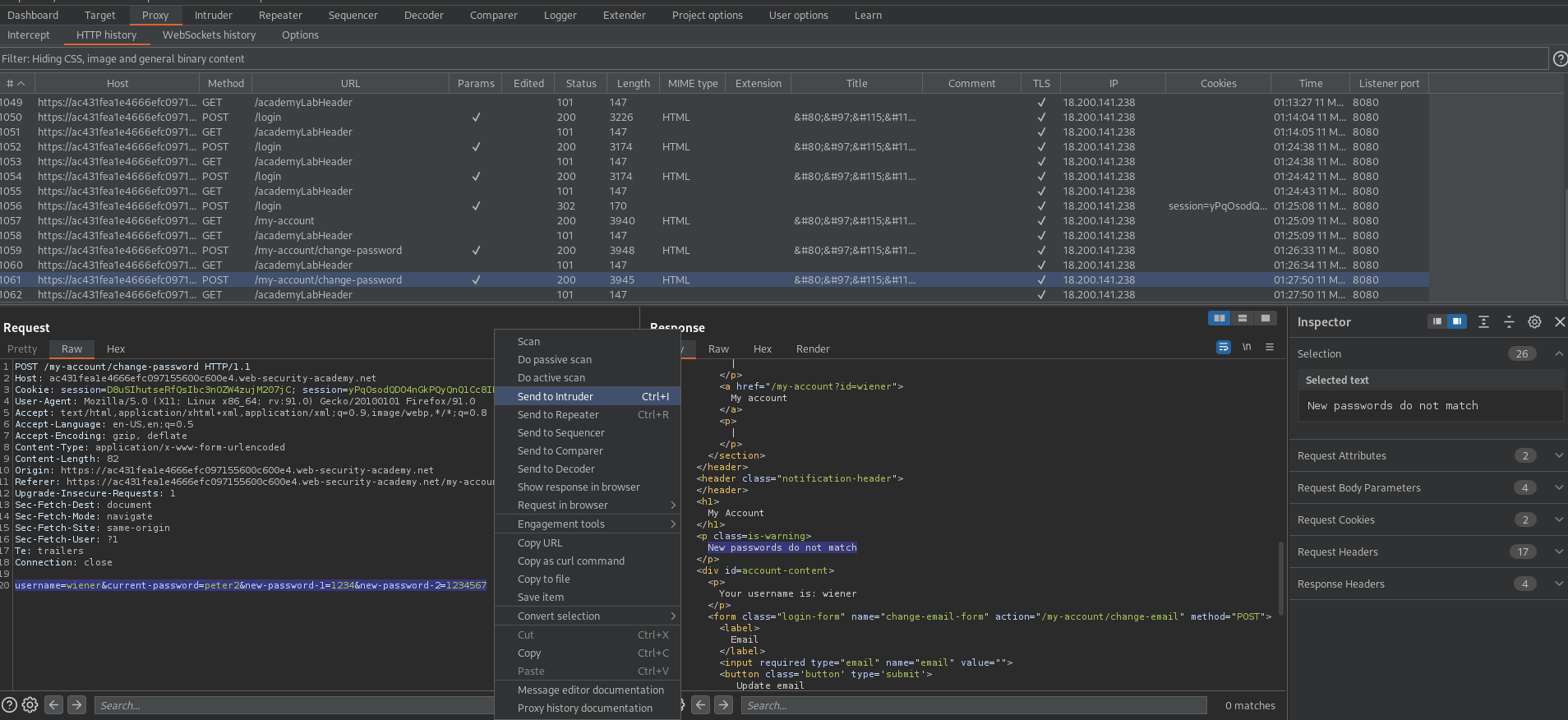Open WebSockets history sub-tab
Screen dimensions: 1568x720
[209, 35]
